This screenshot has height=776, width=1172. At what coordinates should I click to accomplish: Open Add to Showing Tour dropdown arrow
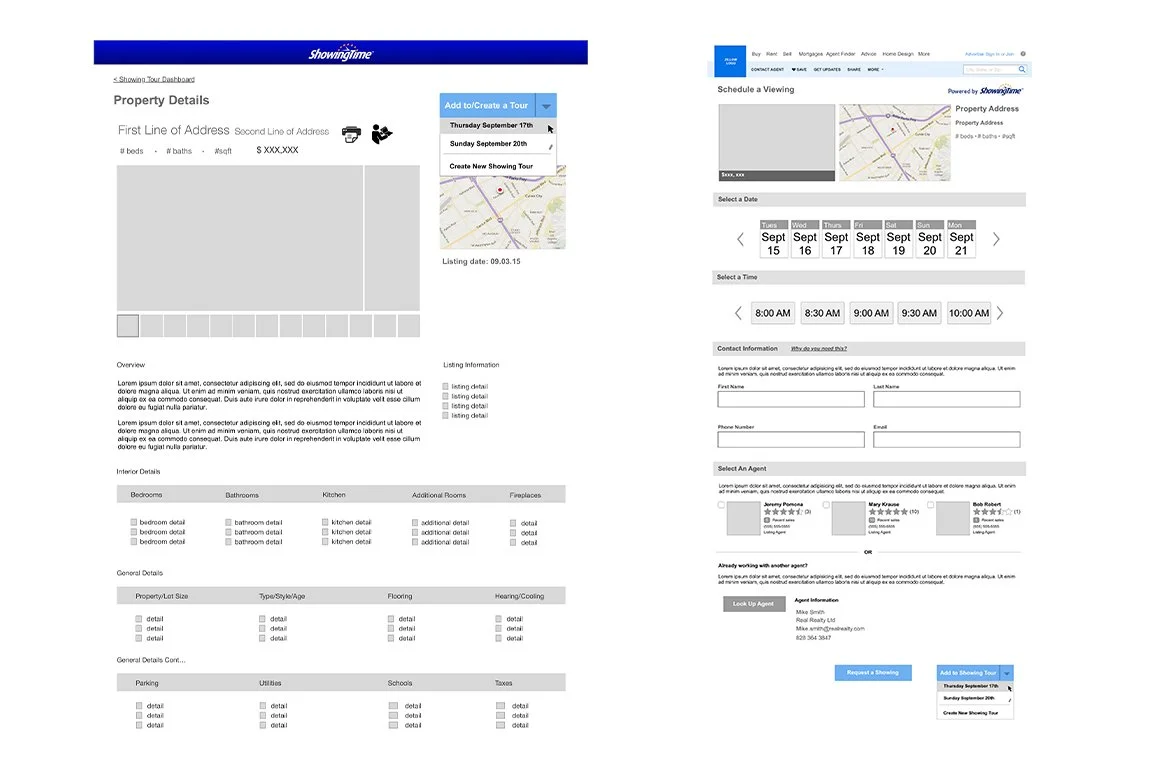point(1007,673)
